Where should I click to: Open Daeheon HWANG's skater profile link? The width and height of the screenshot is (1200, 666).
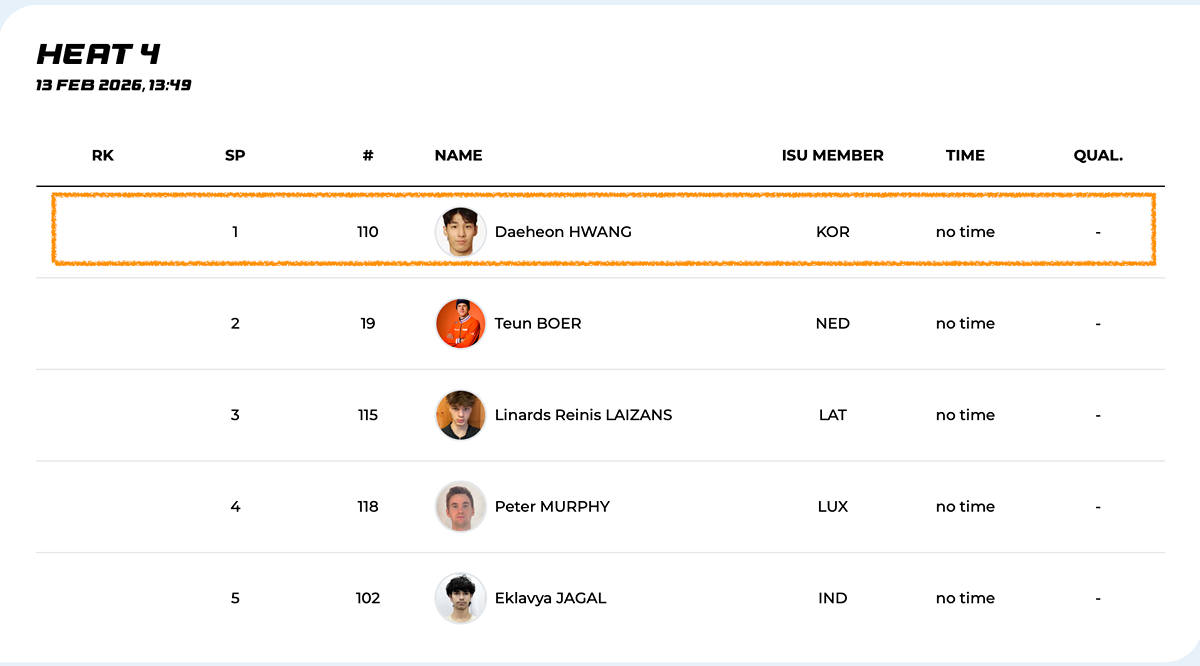563,232
